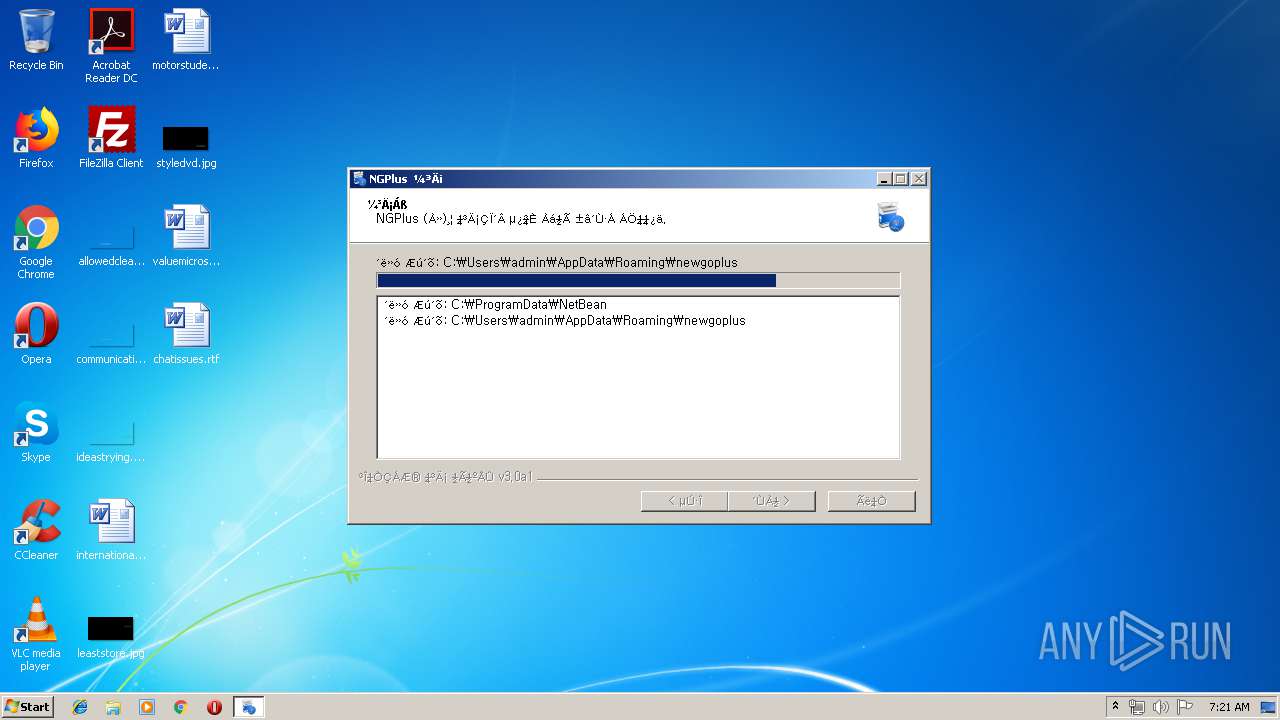Select the styledvd.jpg file icon
Viewport: 1280px width, 720px height.
(x=186, y=145)
